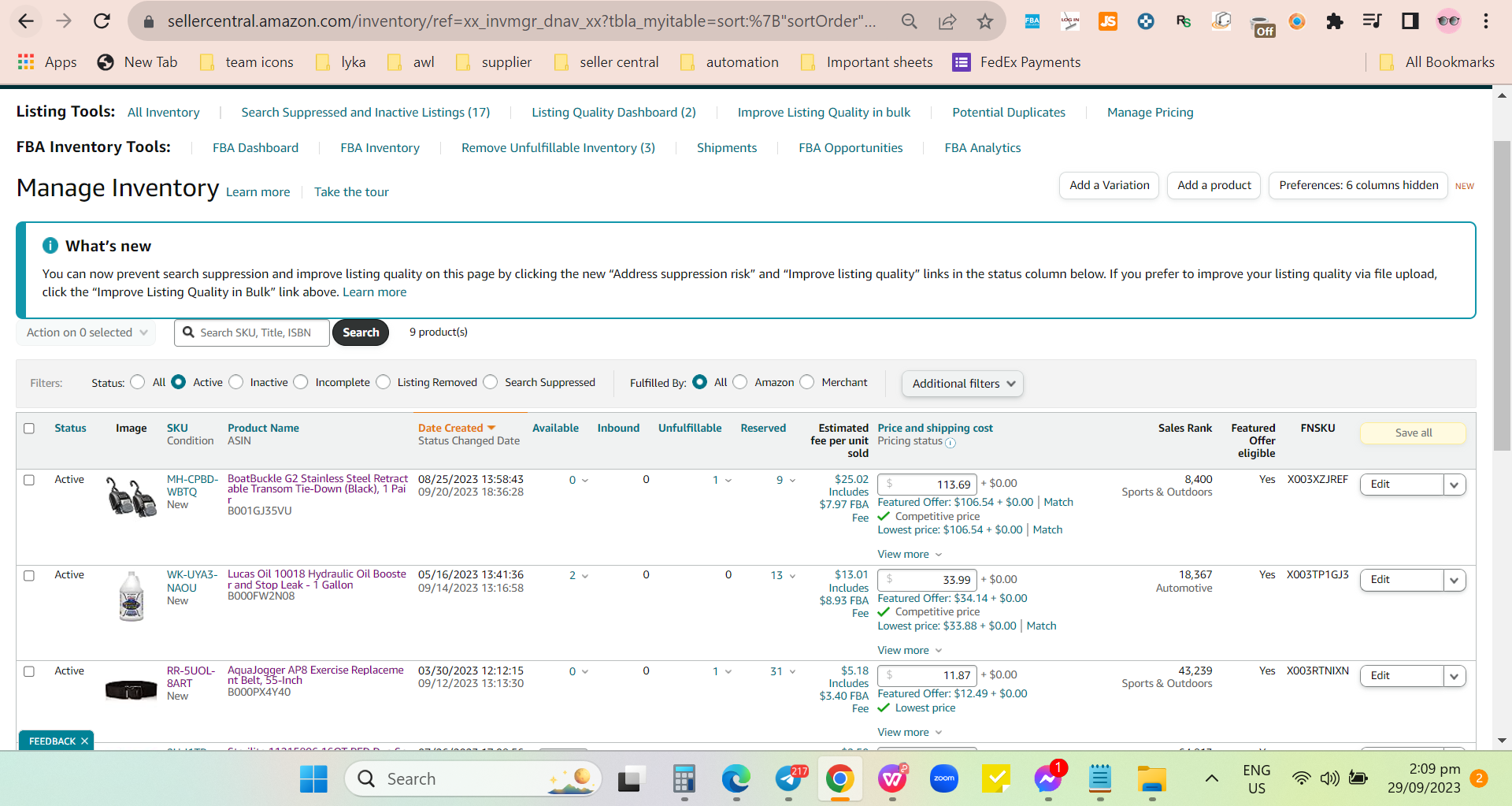Click the browser back arrow
The width and height of the screenshot is (1512, 806).
26,21
